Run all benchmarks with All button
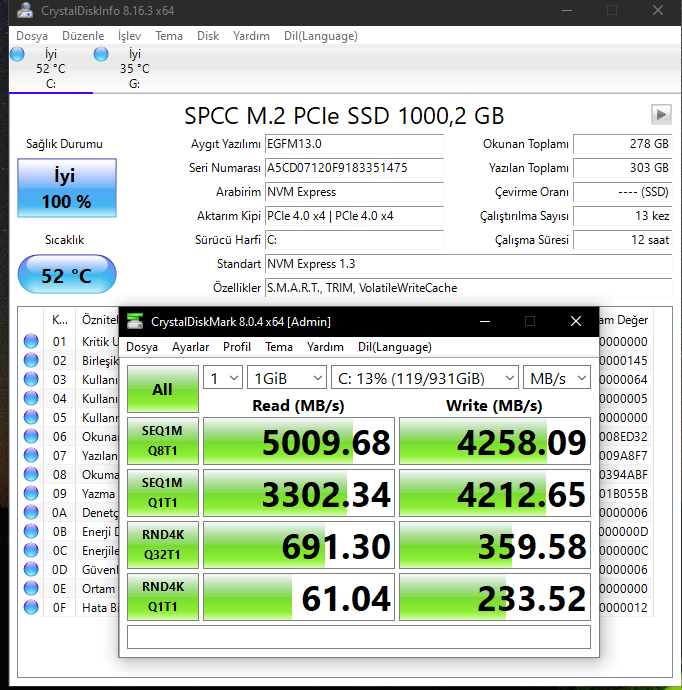This screenshot has width=682, height=690. pyautogui.click(x=163, y=389)
